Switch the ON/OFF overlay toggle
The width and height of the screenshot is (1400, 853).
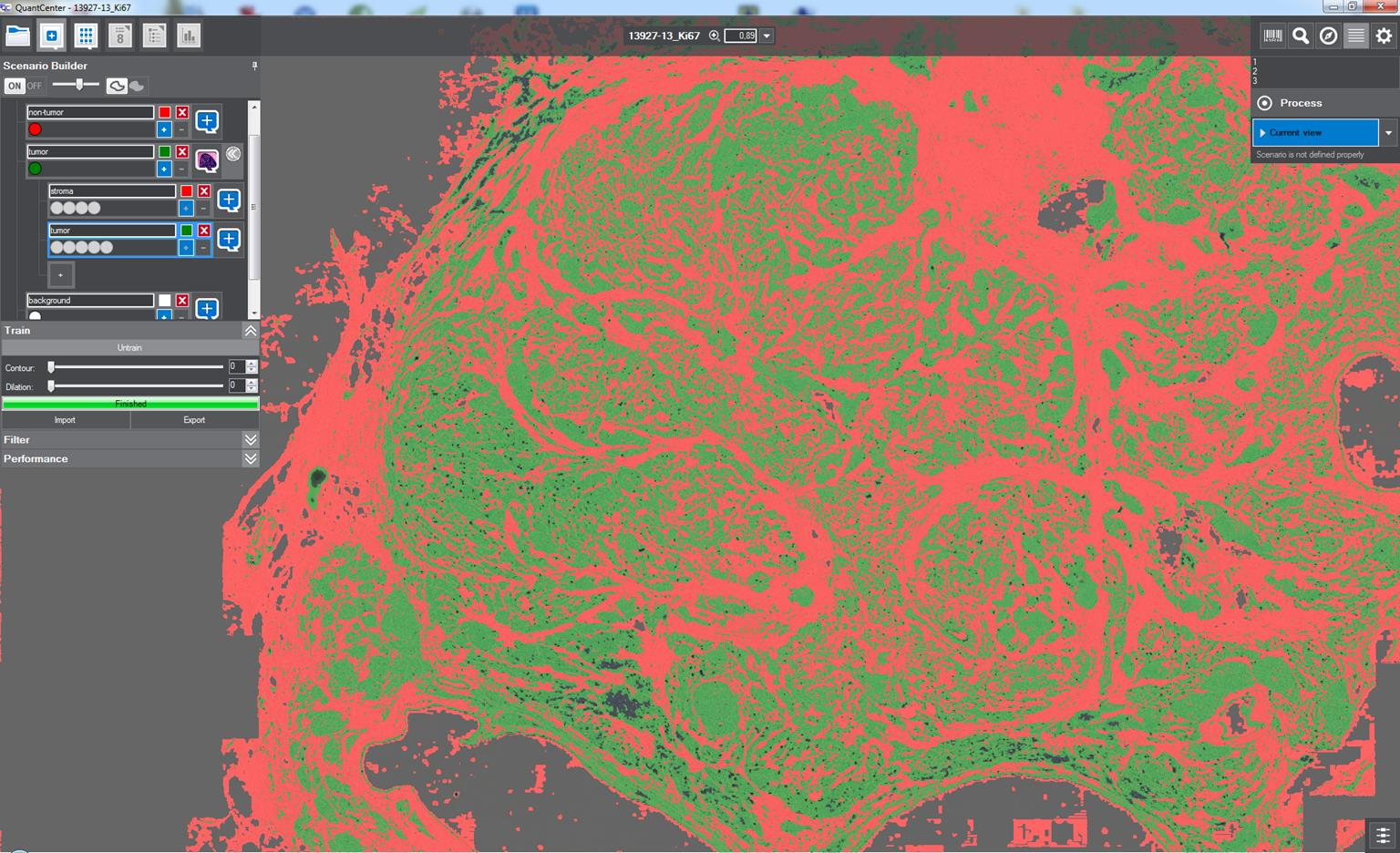click(x=25, y=86)
